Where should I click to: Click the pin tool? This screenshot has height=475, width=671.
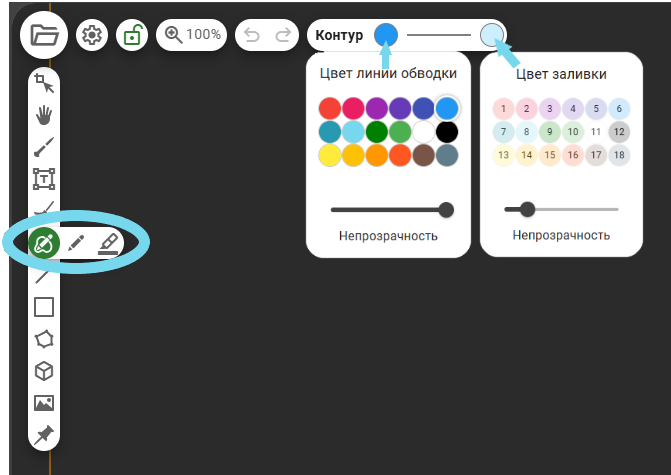point(44,435)
